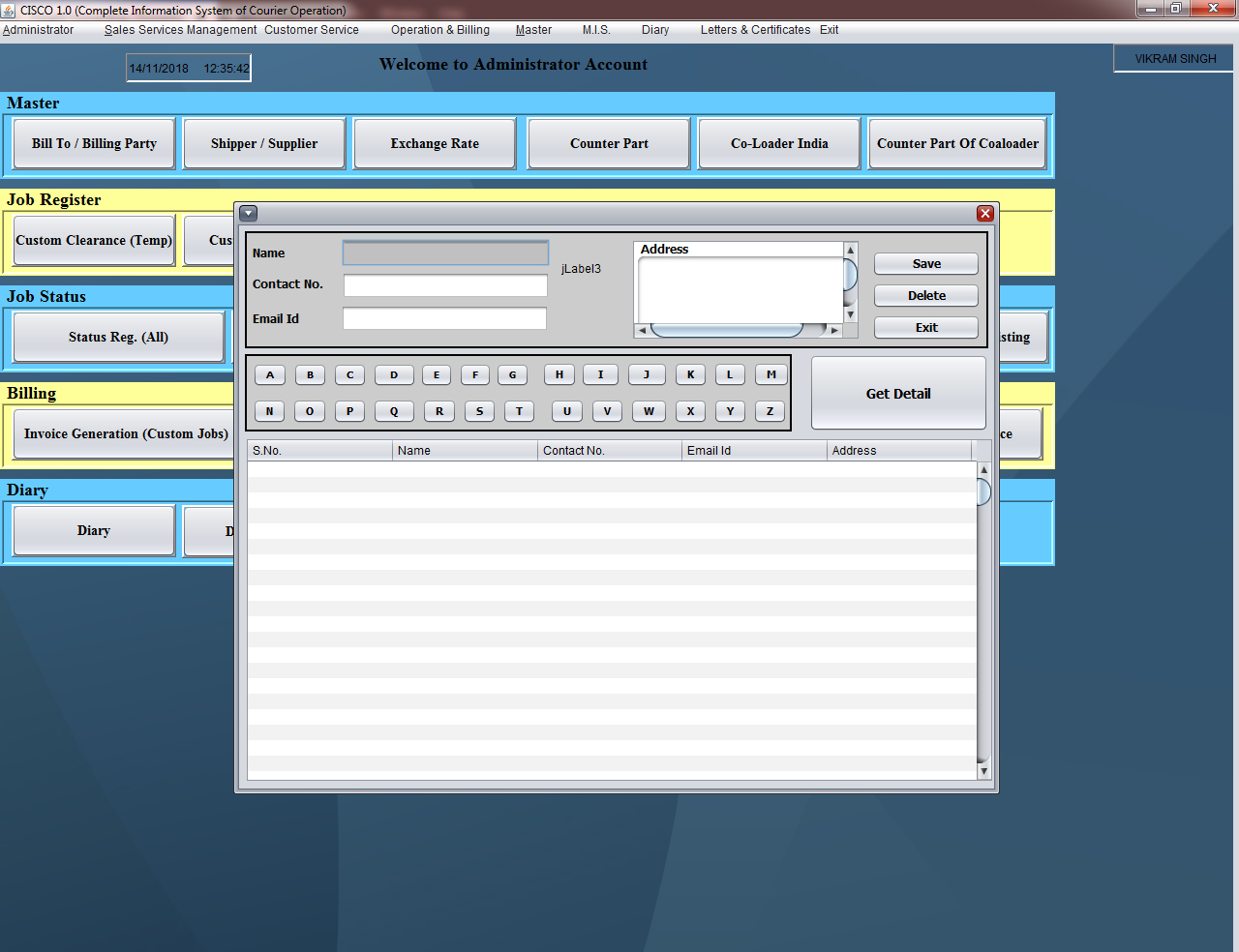The width and height of the screenshot is (1239, 952).
Task: Filter contacts by letter S
Action: coord(479,412)
